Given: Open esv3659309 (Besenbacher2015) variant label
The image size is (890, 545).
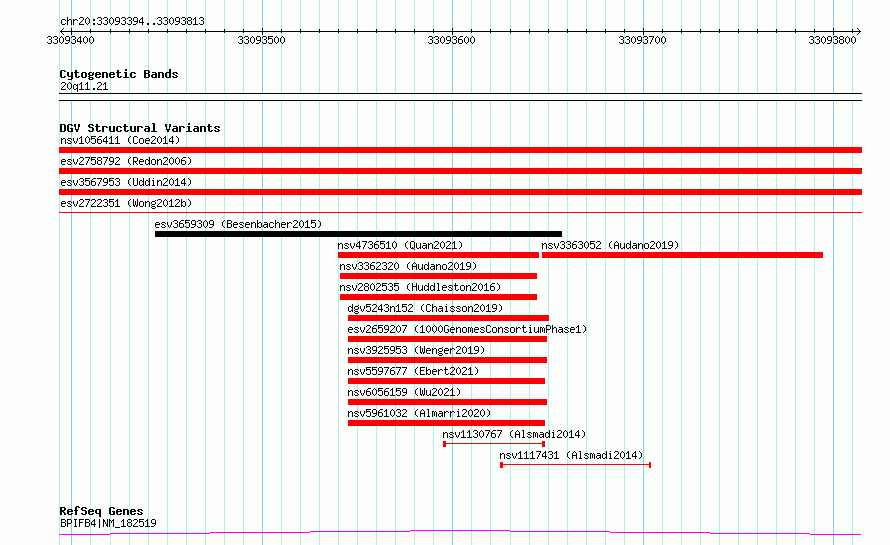Looking at the screenshot, I should (x=238, y=224).
